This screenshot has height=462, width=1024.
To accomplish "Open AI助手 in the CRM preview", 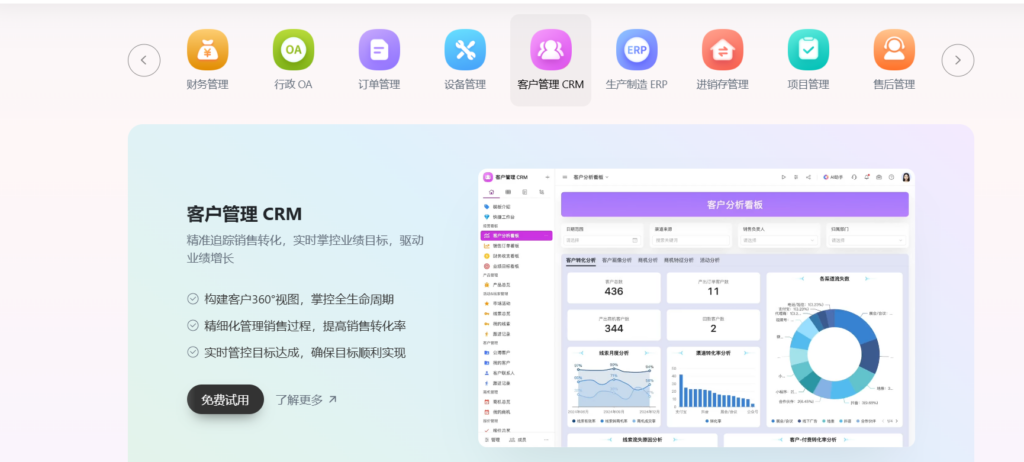I will 833,177.
